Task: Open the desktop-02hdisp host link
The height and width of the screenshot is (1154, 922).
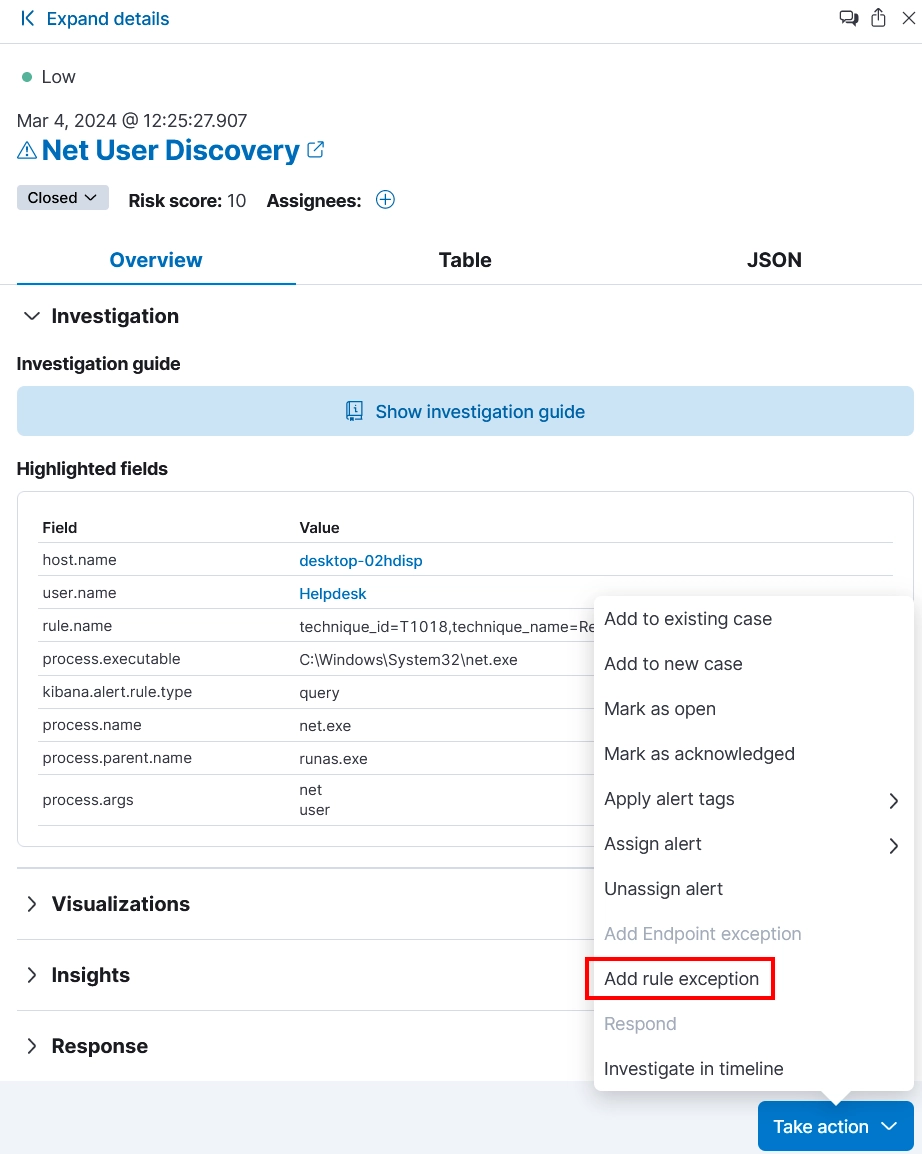Action: (361, 560)
